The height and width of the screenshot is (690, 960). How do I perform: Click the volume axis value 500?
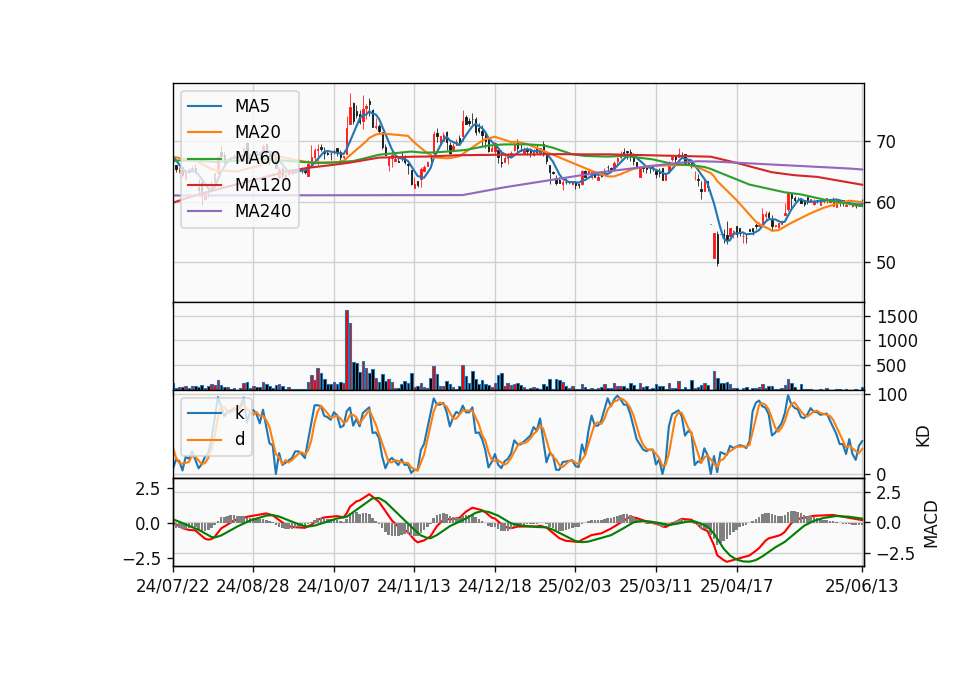pyautogui.click(x=891, y=366)
